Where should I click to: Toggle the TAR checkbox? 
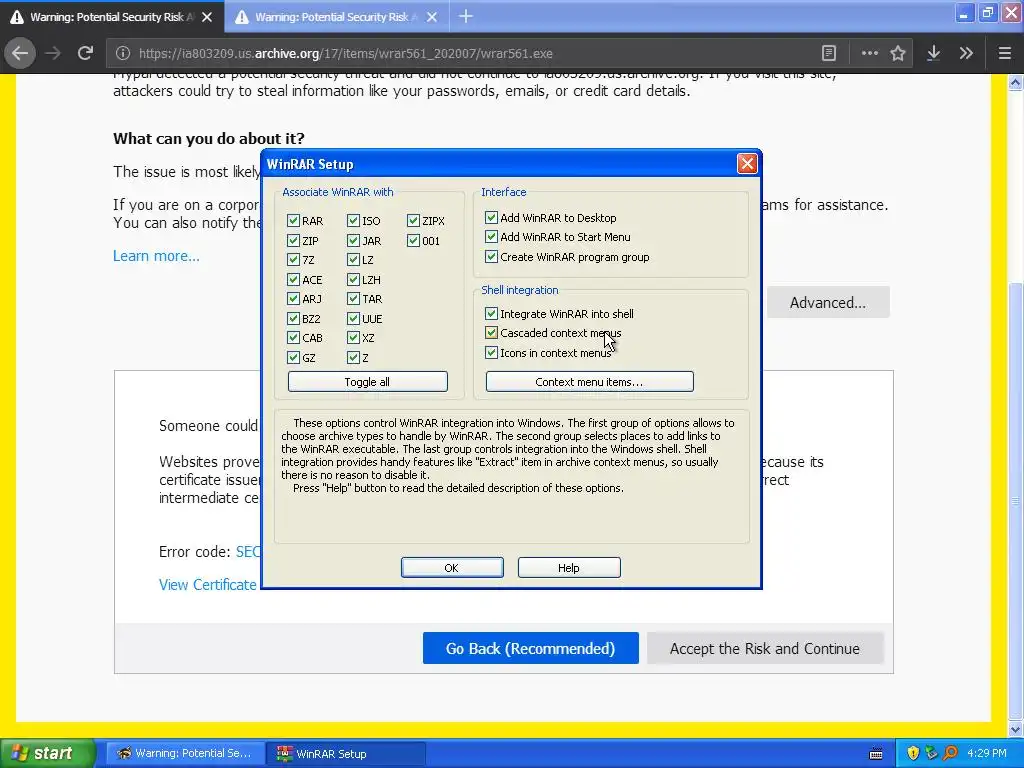pos(353,298)
